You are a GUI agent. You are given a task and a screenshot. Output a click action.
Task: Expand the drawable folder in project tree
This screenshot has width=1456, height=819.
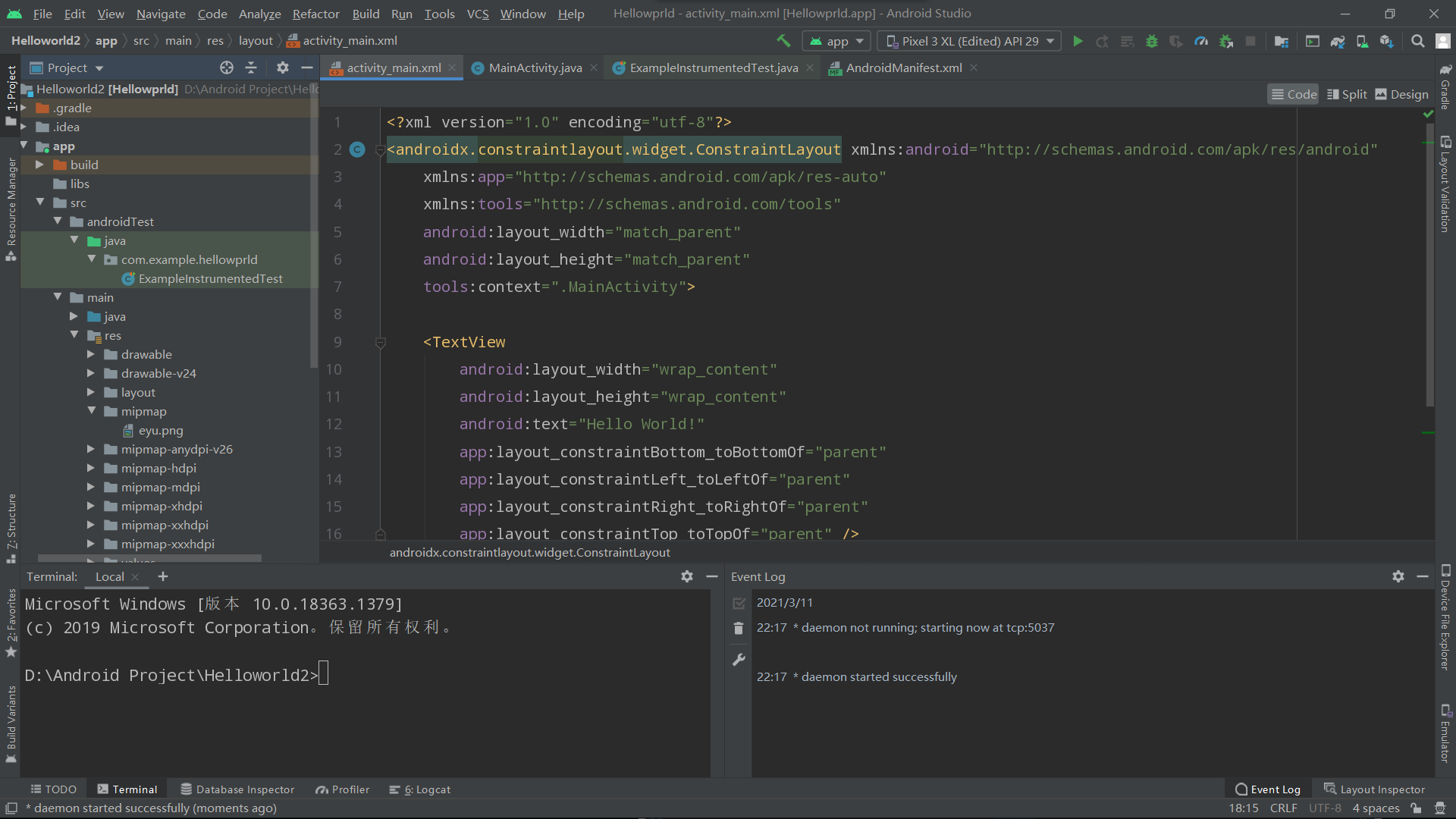tap(91, 354)
